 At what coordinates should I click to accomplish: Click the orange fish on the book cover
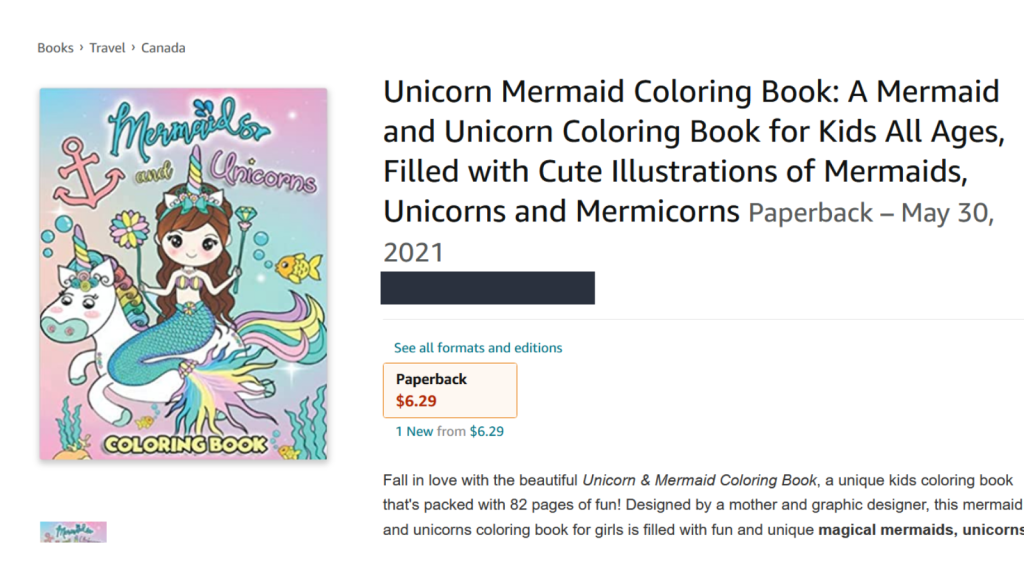coord(298,267)
